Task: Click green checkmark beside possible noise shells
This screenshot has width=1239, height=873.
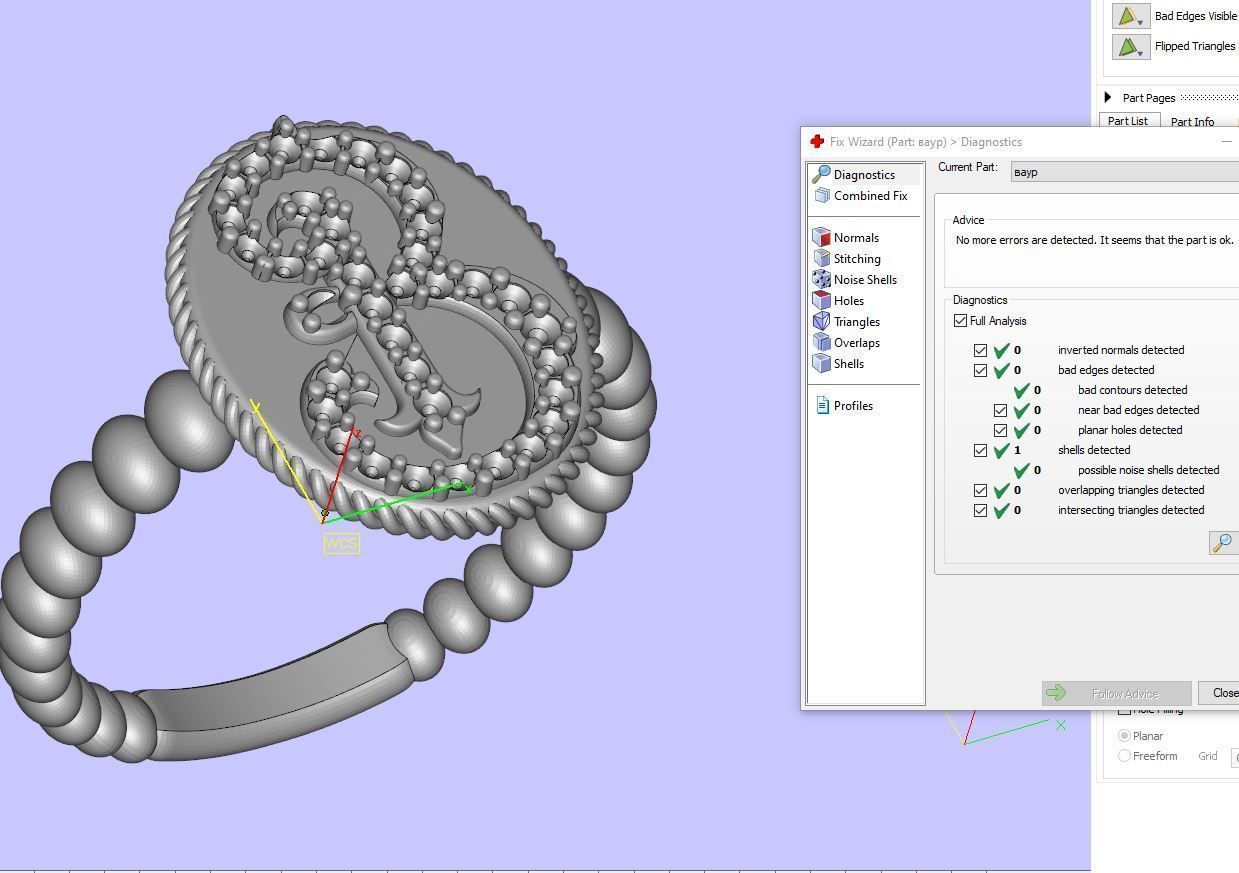Action: (1021, 470)
